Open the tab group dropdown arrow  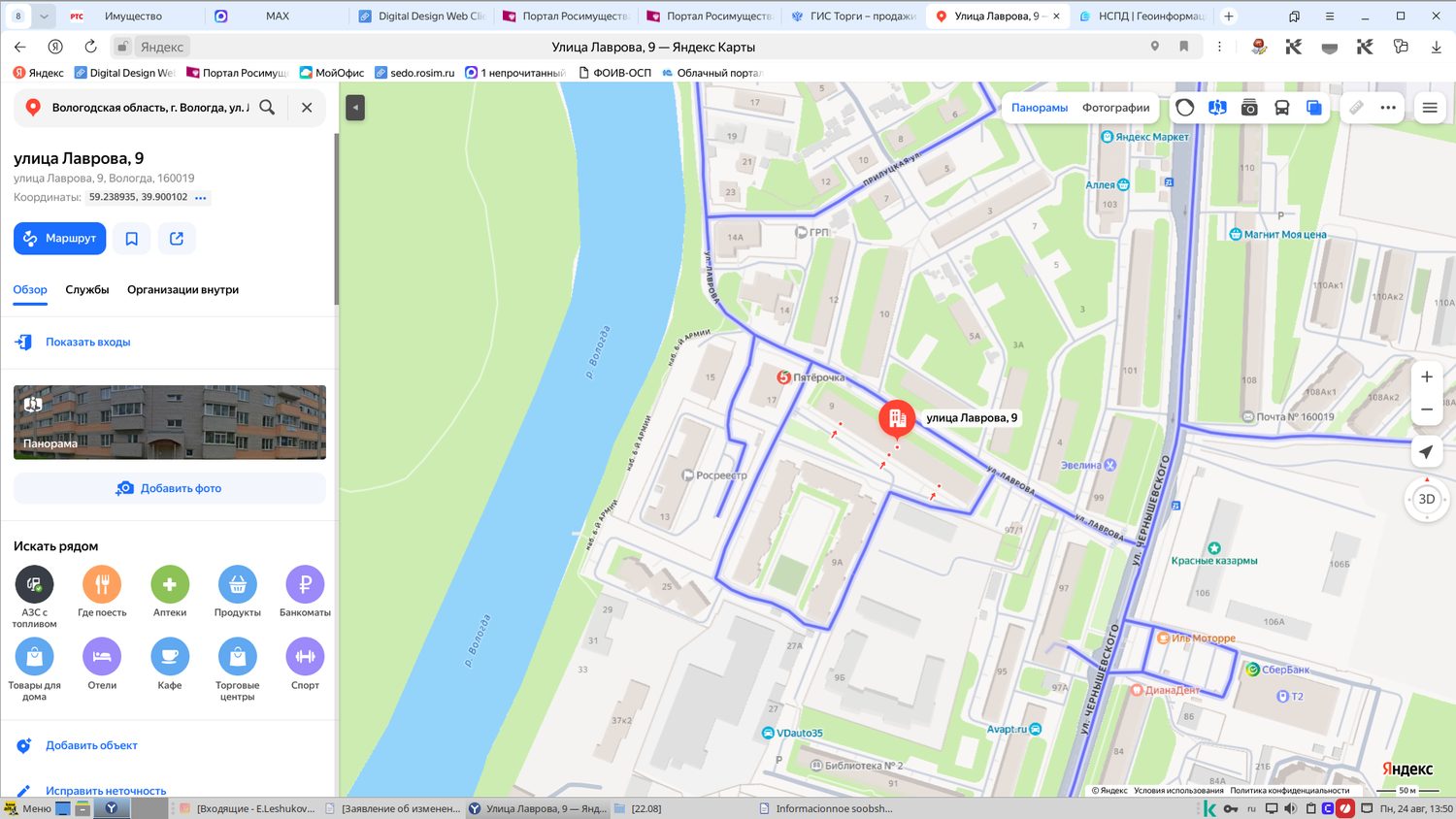(x=44, y=16)
